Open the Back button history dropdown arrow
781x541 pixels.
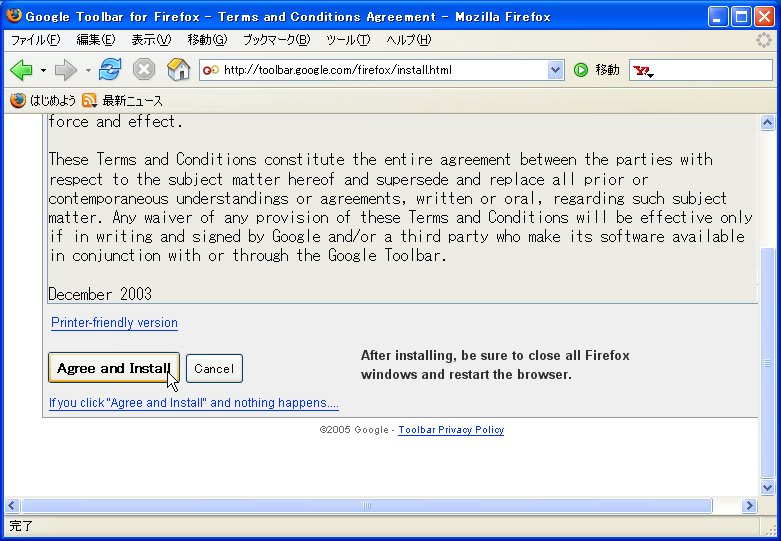(43, 71)
